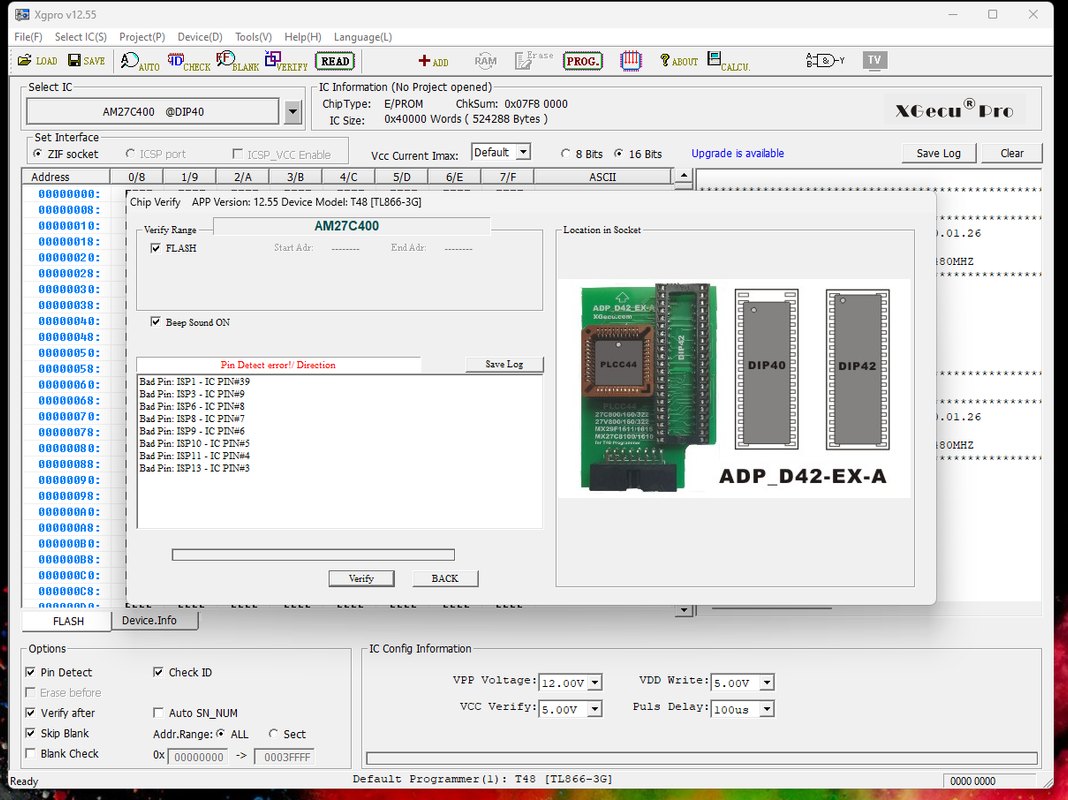Click the ADP_D42-EX-A adapter image
Image resolution: width=1068 pixels, height=800 pixels.
(734, 387)
